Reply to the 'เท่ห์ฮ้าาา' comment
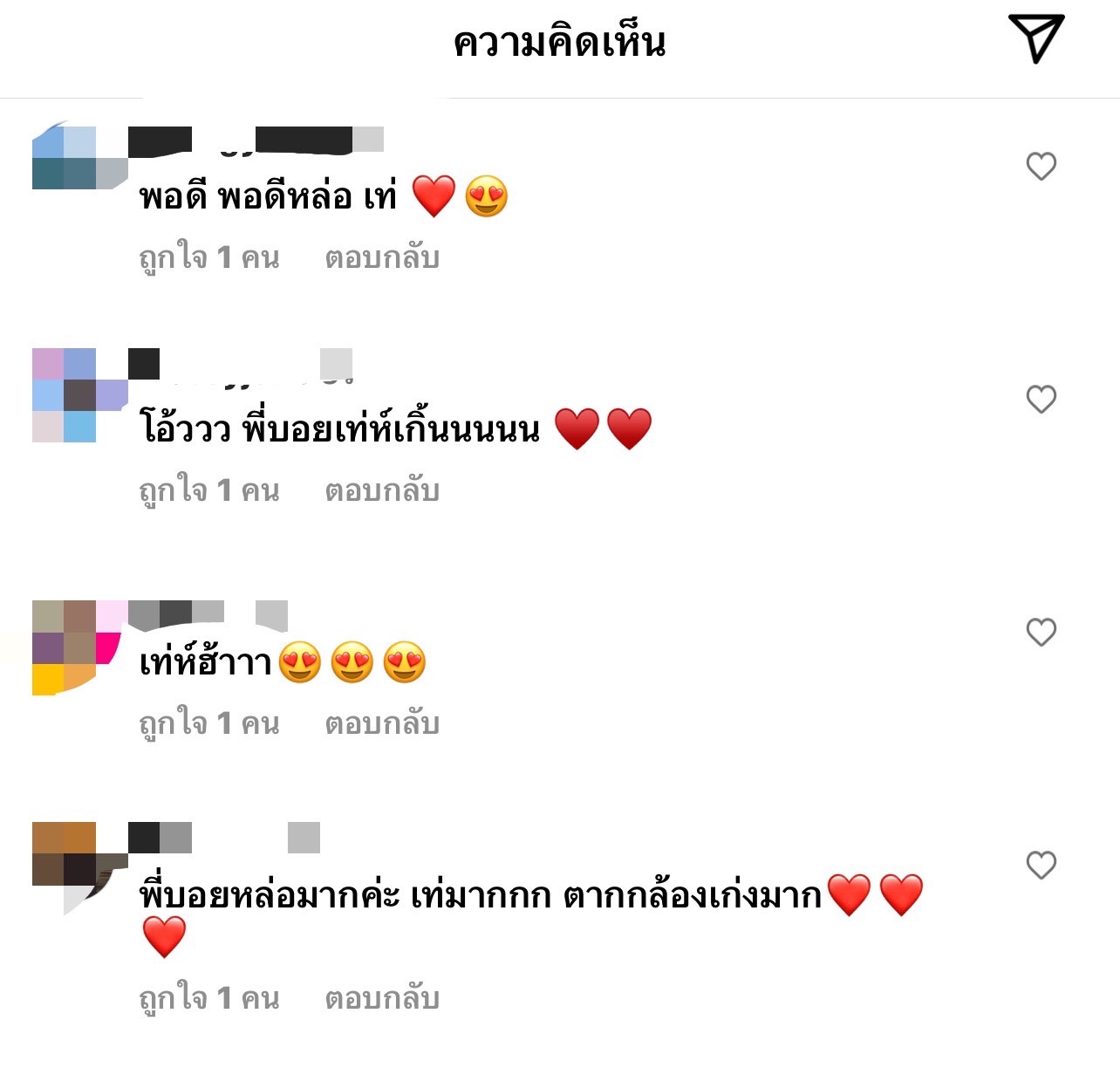Image resolution: width=1120 pixels, height=1075 pixels. (382, 724)
